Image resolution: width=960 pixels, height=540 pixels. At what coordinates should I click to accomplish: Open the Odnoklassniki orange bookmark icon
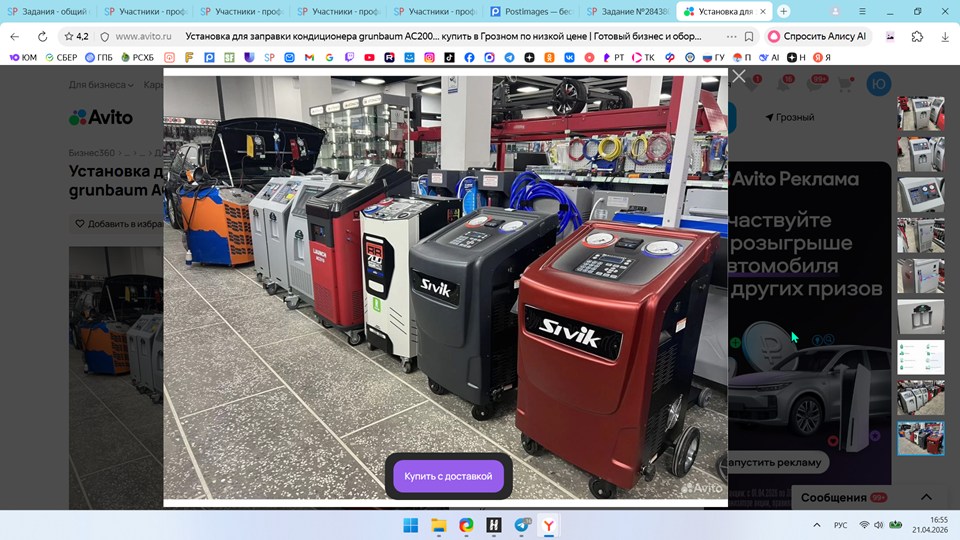(x=549, y=58)
